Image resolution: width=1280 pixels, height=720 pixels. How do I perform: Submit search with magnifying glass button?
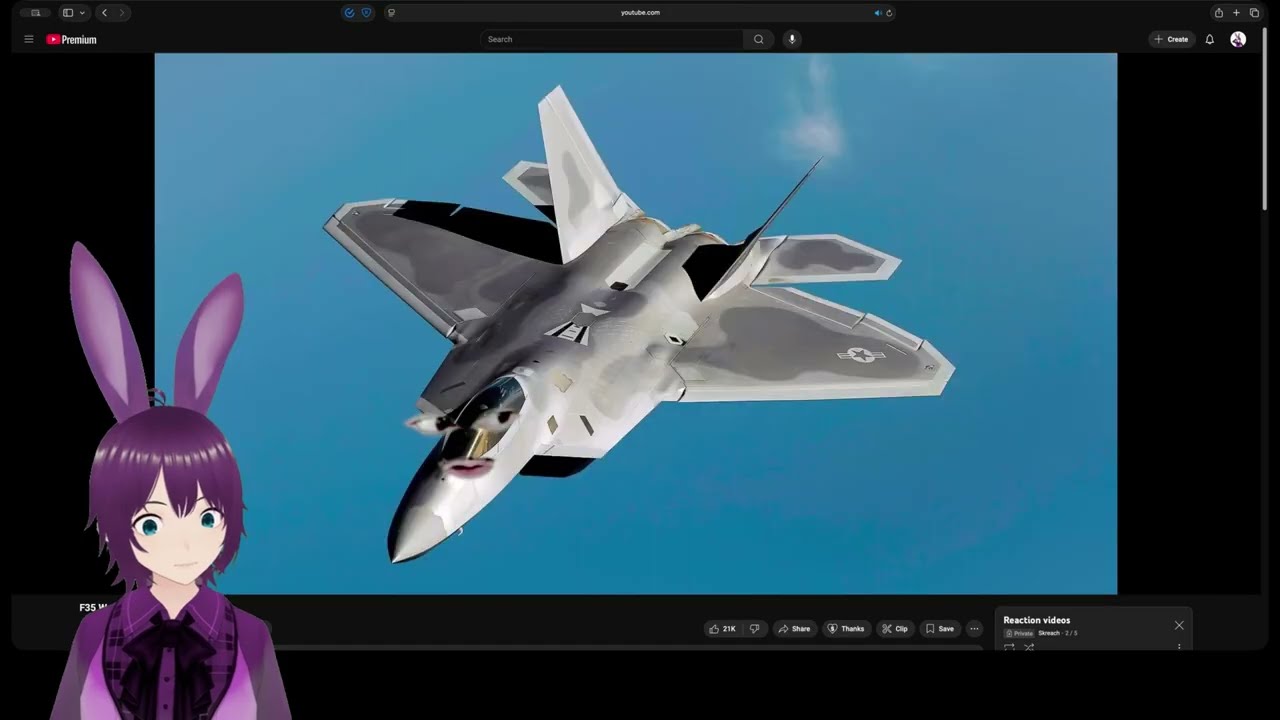coord(758,39)
